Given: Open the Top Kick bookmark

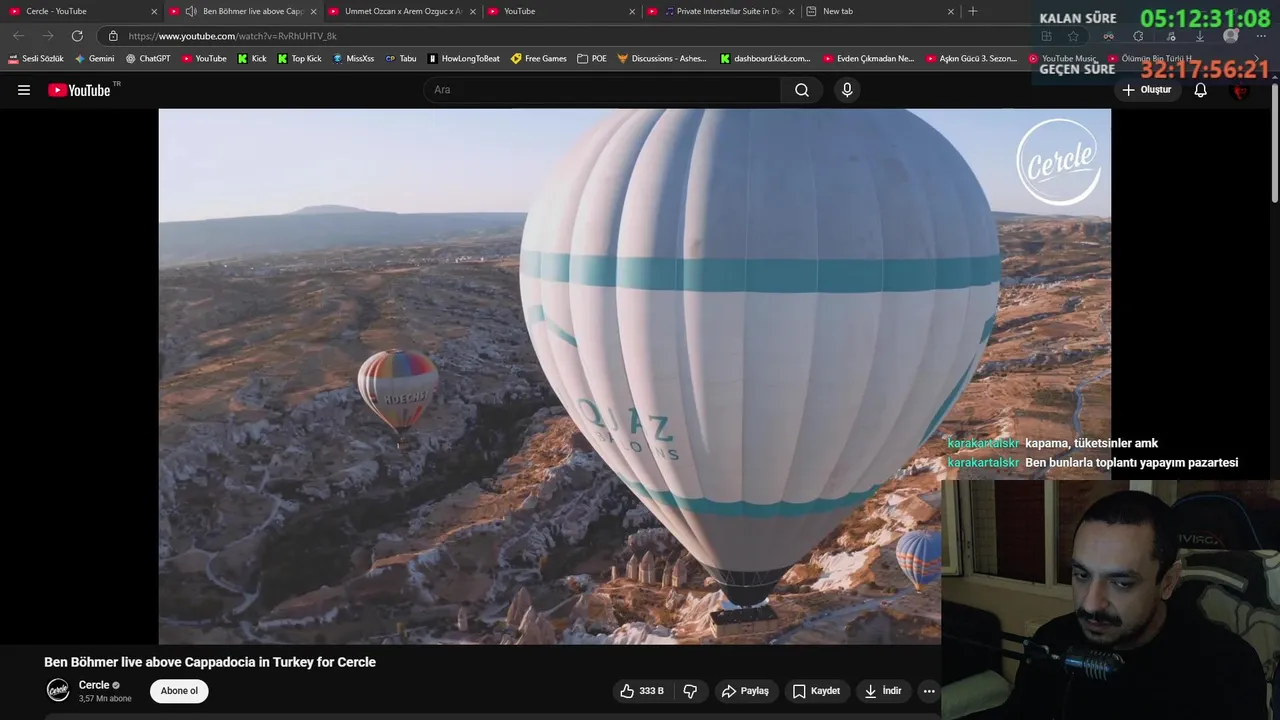Looking at the screenshot, I should point(300,59).
